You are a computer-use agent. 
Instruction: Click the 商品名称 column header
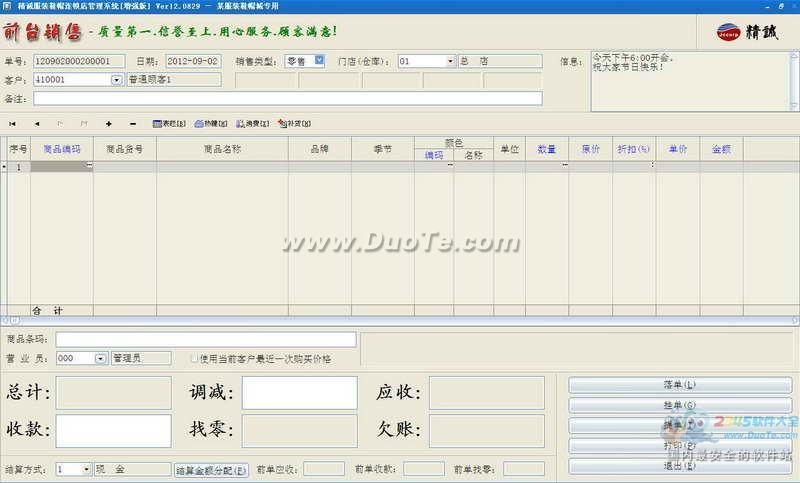pyautogui.click(x=222, y=149)
